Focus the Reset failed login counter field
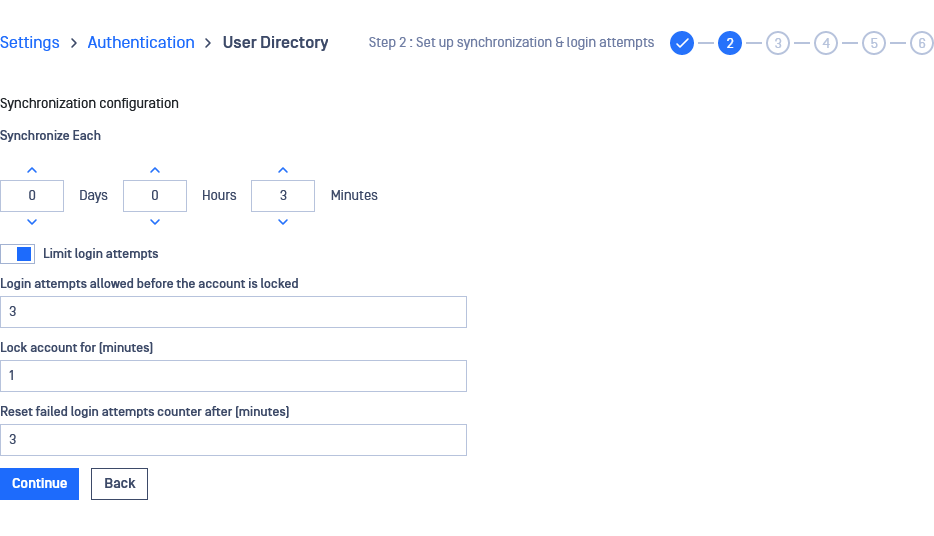This screenshot has height=536, width=934. tap(234, 440)
